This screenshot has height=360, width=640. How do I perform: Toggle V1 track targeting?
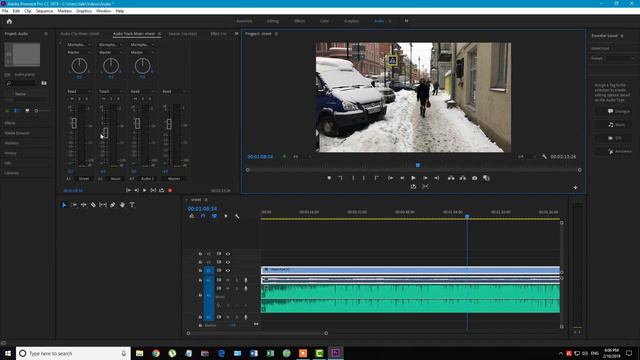tap(209, 270)
